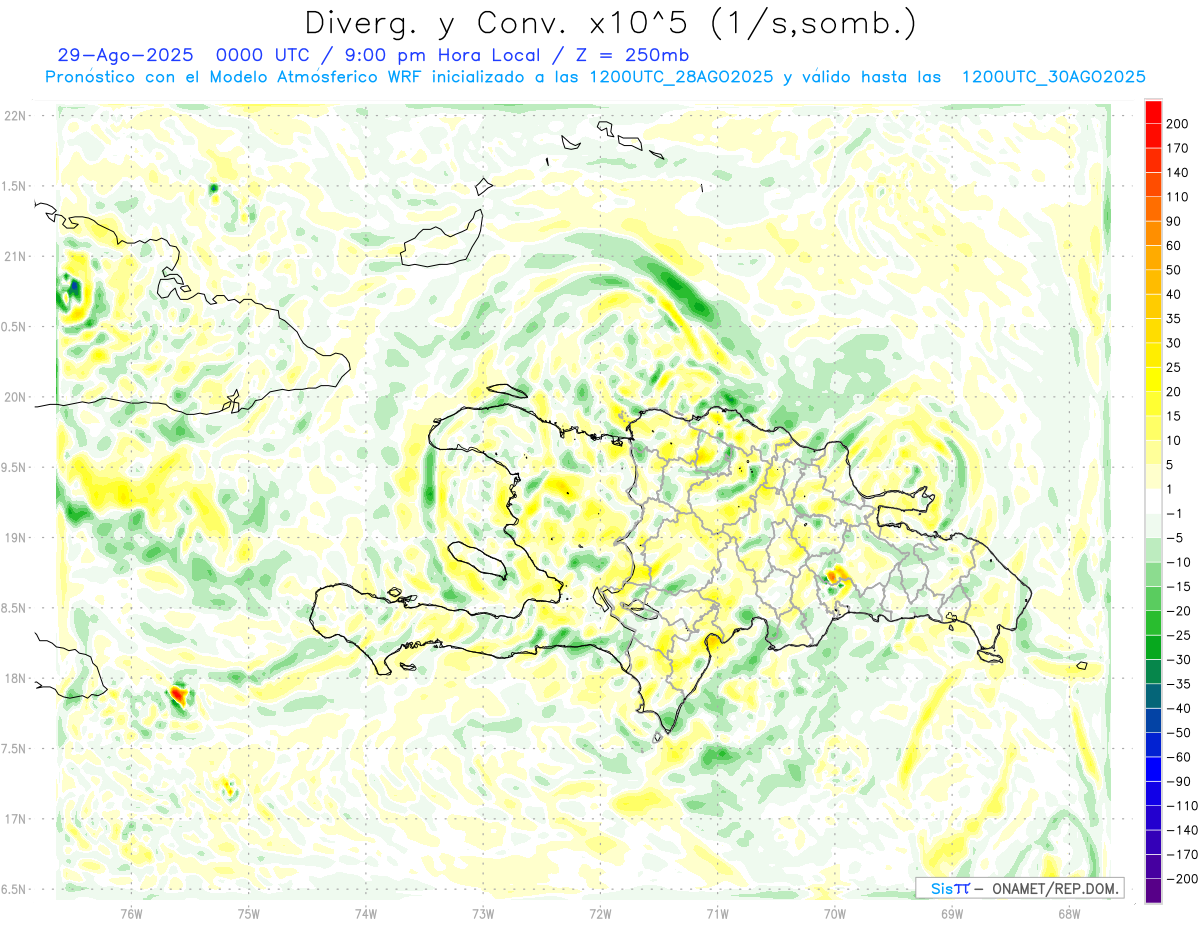Screen dimensions: 1200x927
Task: Click the '35' colorbar label
Action: [1174, 319]
